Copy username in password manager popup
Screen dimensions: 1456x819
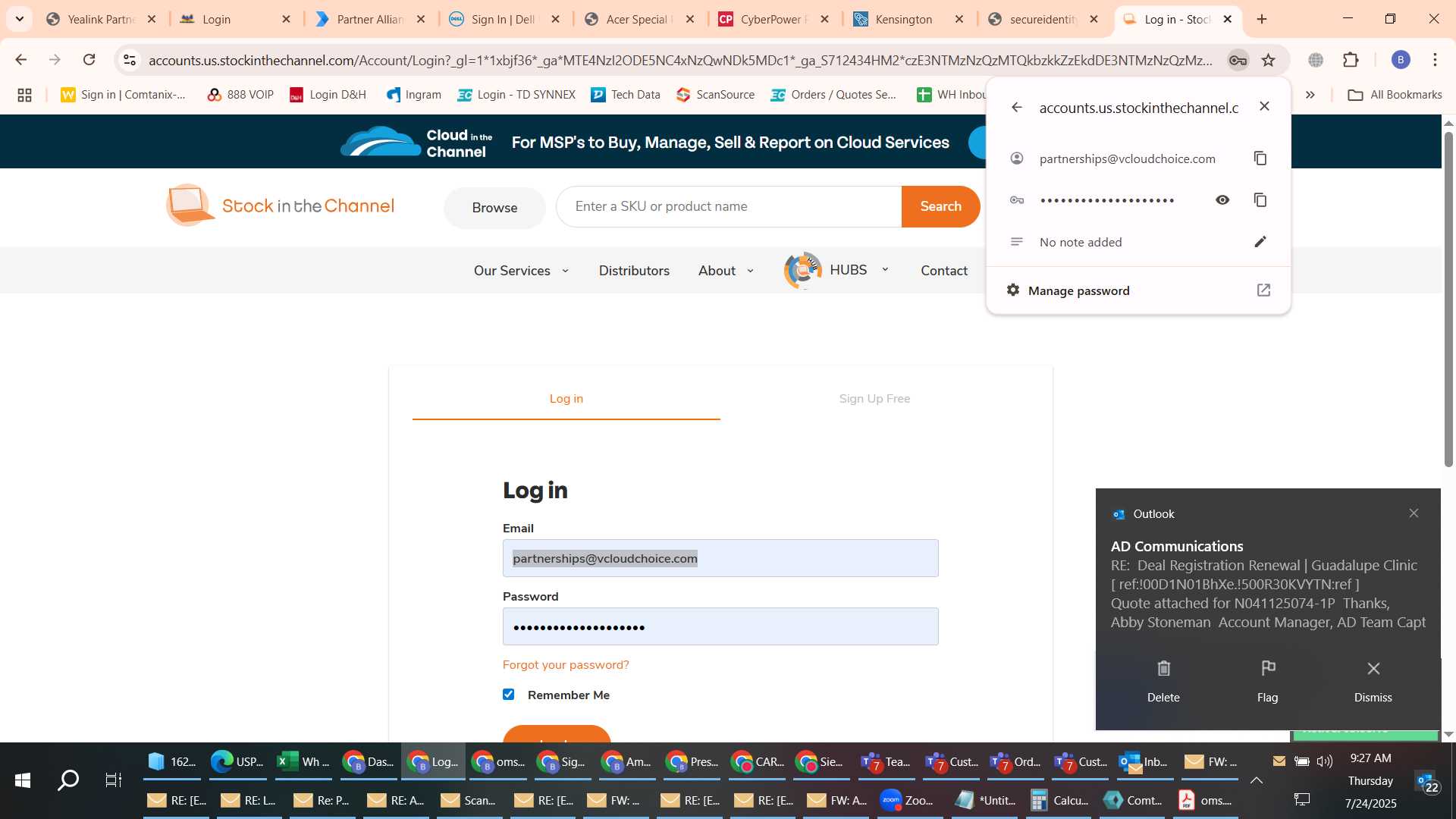(x=1260, y=158)
